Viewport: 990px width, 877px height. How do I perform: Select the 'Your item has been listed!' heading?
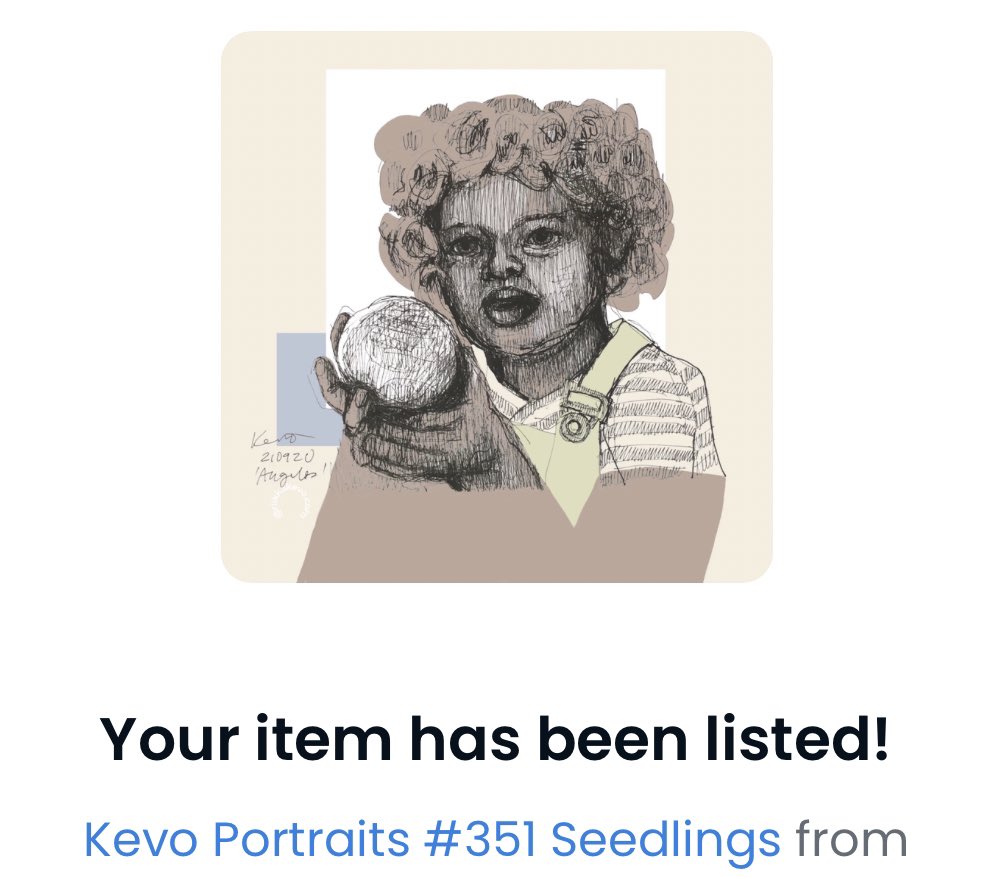(495, 739)
